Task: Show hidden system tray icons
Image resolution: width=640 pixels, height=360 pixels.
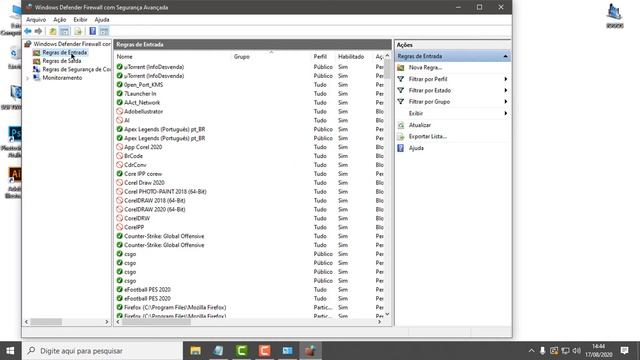Action: (531, 351)
